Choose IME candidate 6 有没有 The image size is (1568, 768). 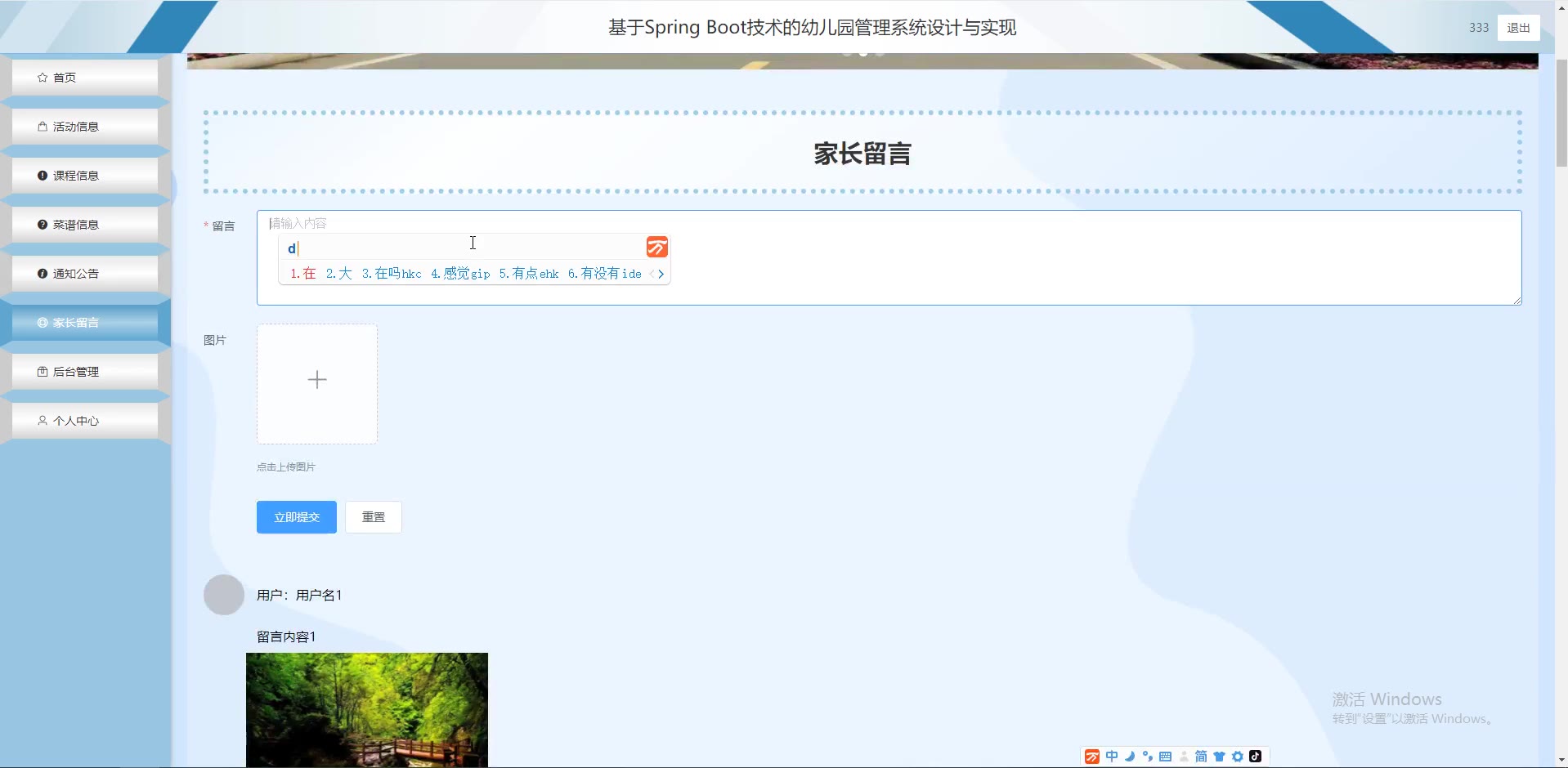coord(605,274)
